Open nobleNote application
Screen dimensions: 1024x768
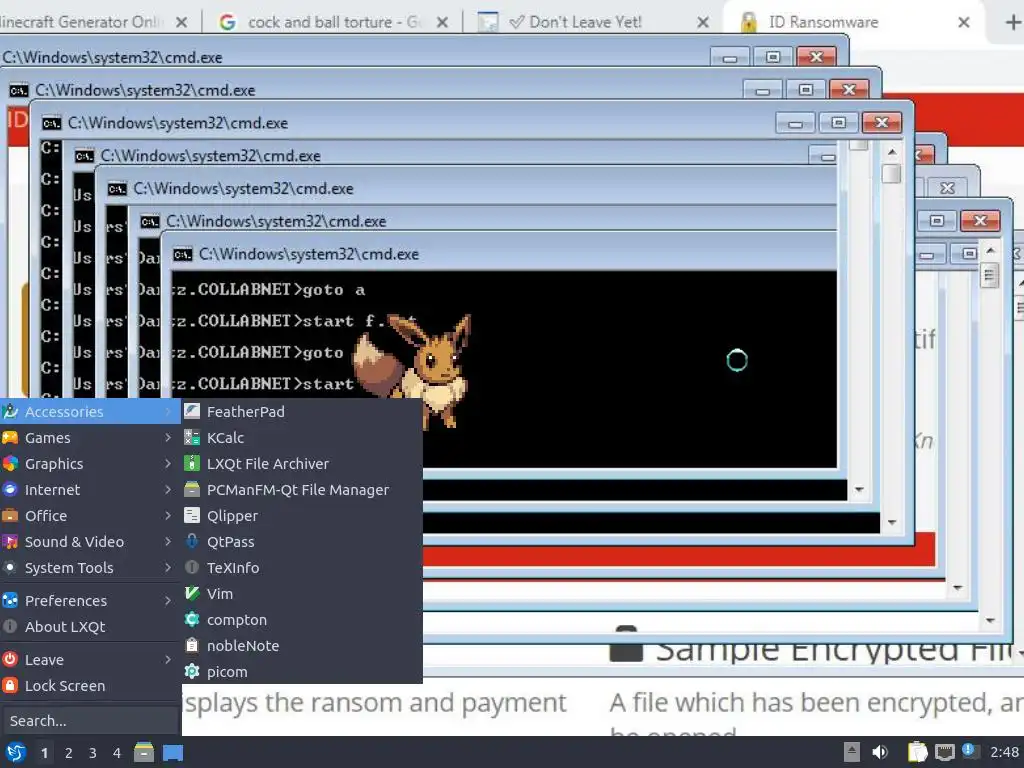pos(302,646)
